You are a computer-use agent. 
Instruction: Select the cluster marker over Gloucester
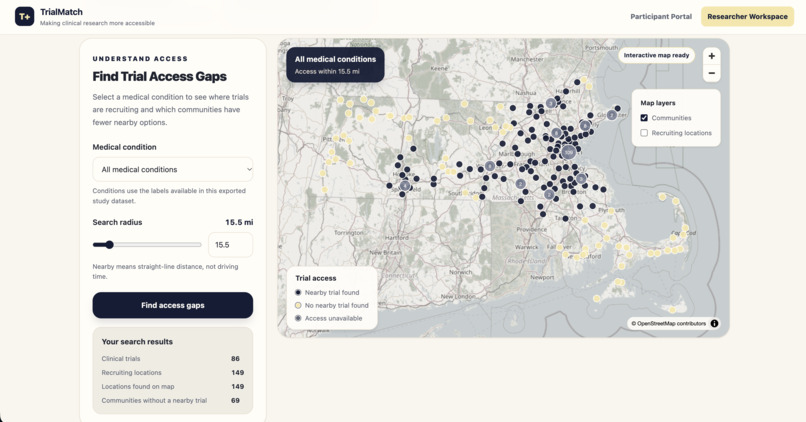[x=612, y=115]
